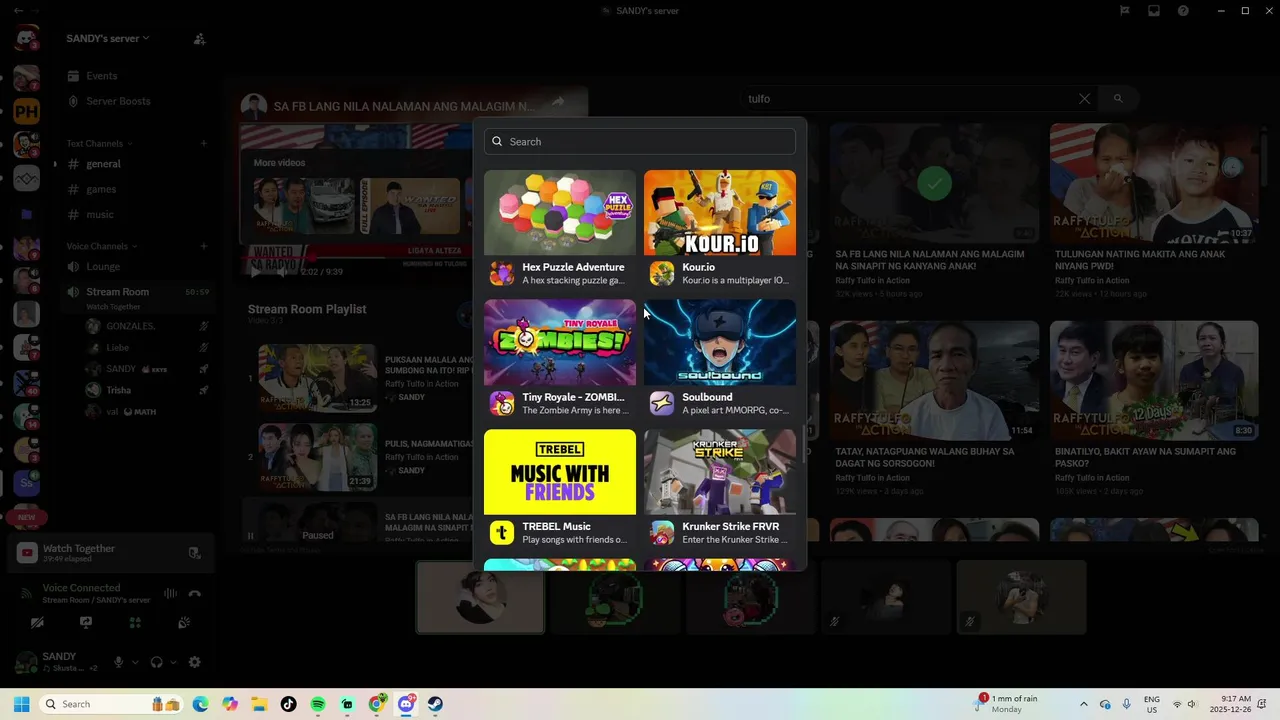Click the Windows Start button
Image resolution: width=1280 pixels, height=720 pixels.
click(x=21, y=704)
